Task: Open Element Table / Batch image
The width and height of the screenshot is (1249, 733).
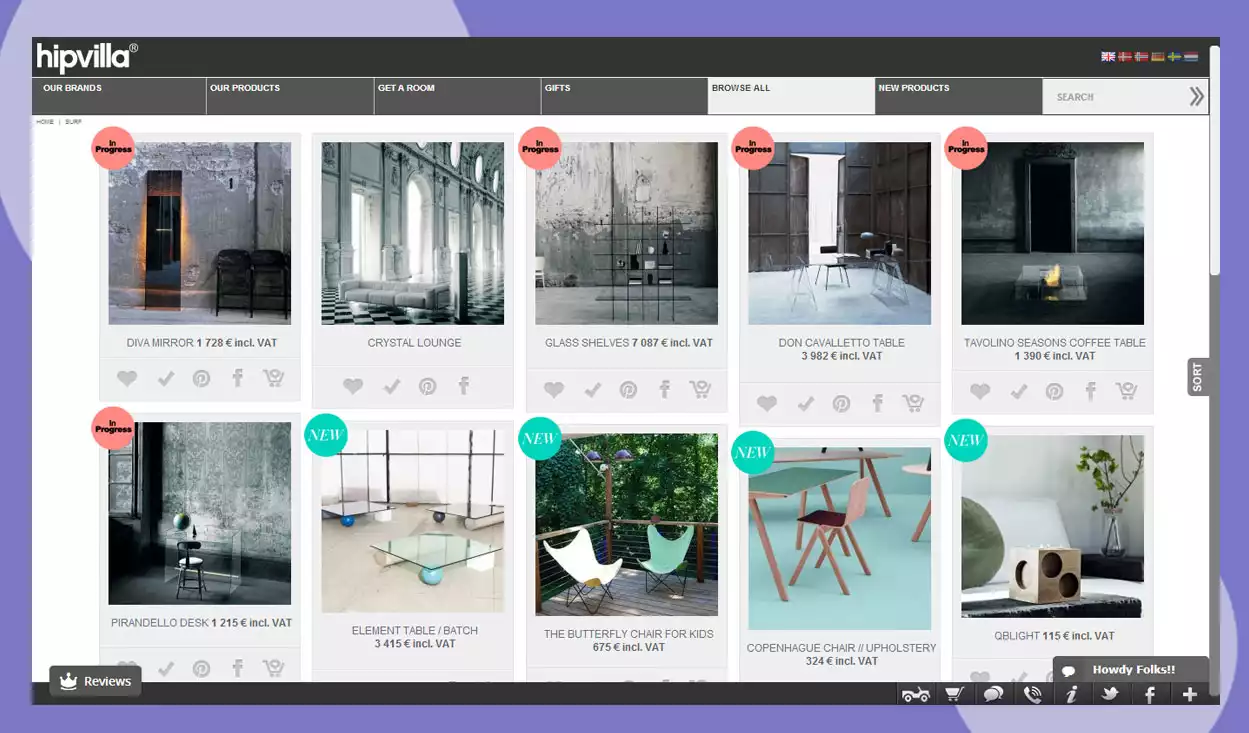Action: 413,521
